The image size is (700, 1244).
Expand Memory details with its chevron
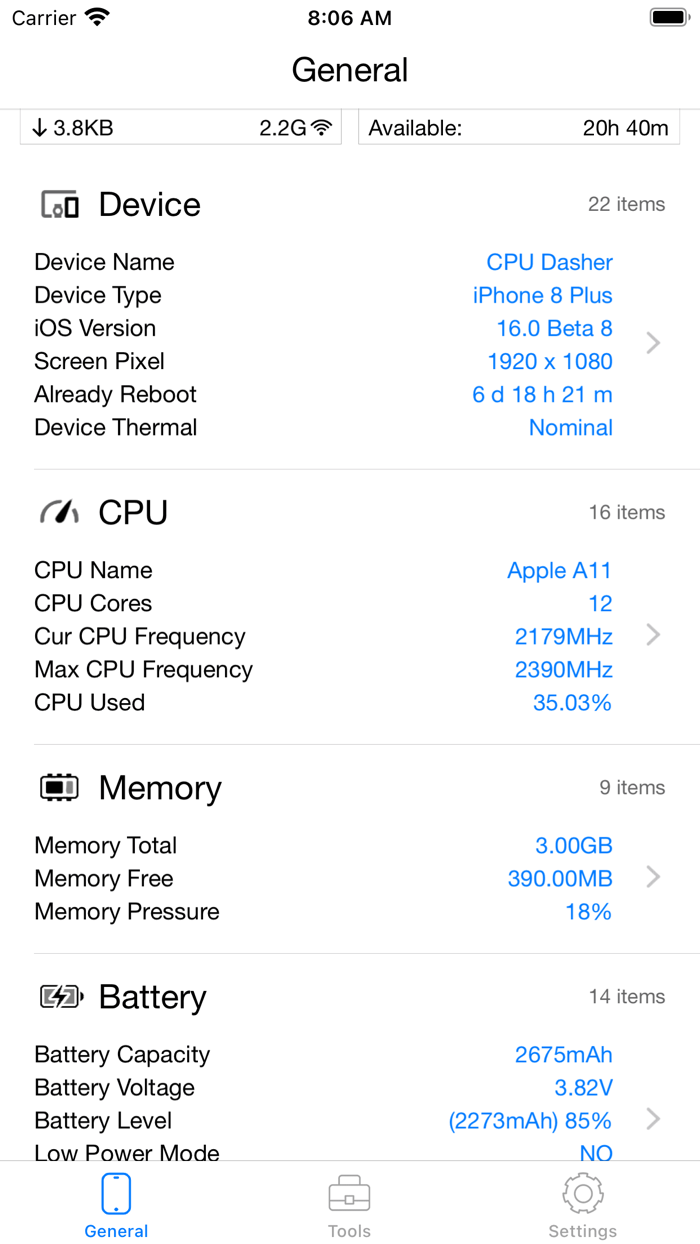(652, 877)
